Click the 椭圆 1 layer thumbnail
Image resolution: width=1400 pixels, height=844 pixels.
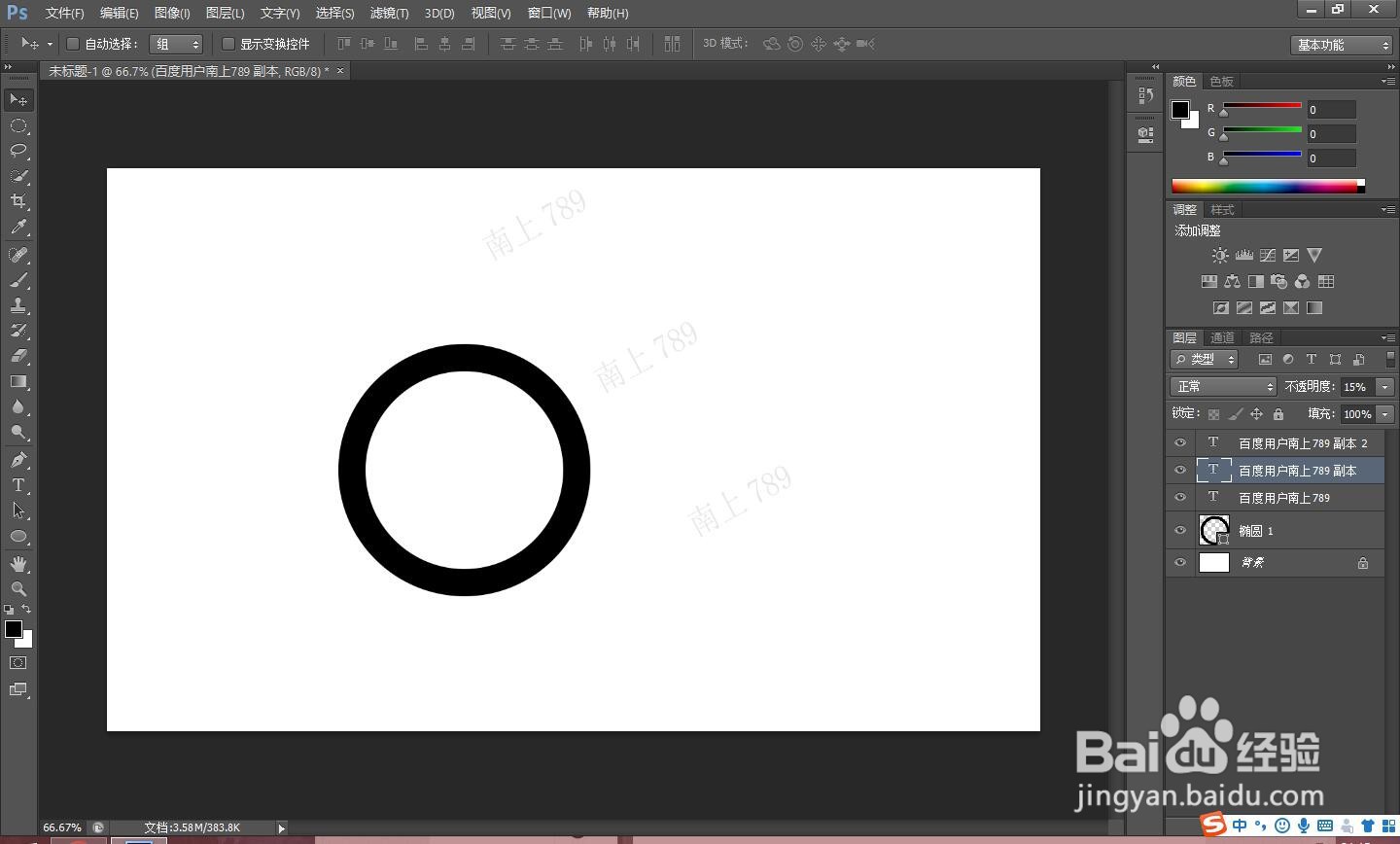[x=1214, y=530]
